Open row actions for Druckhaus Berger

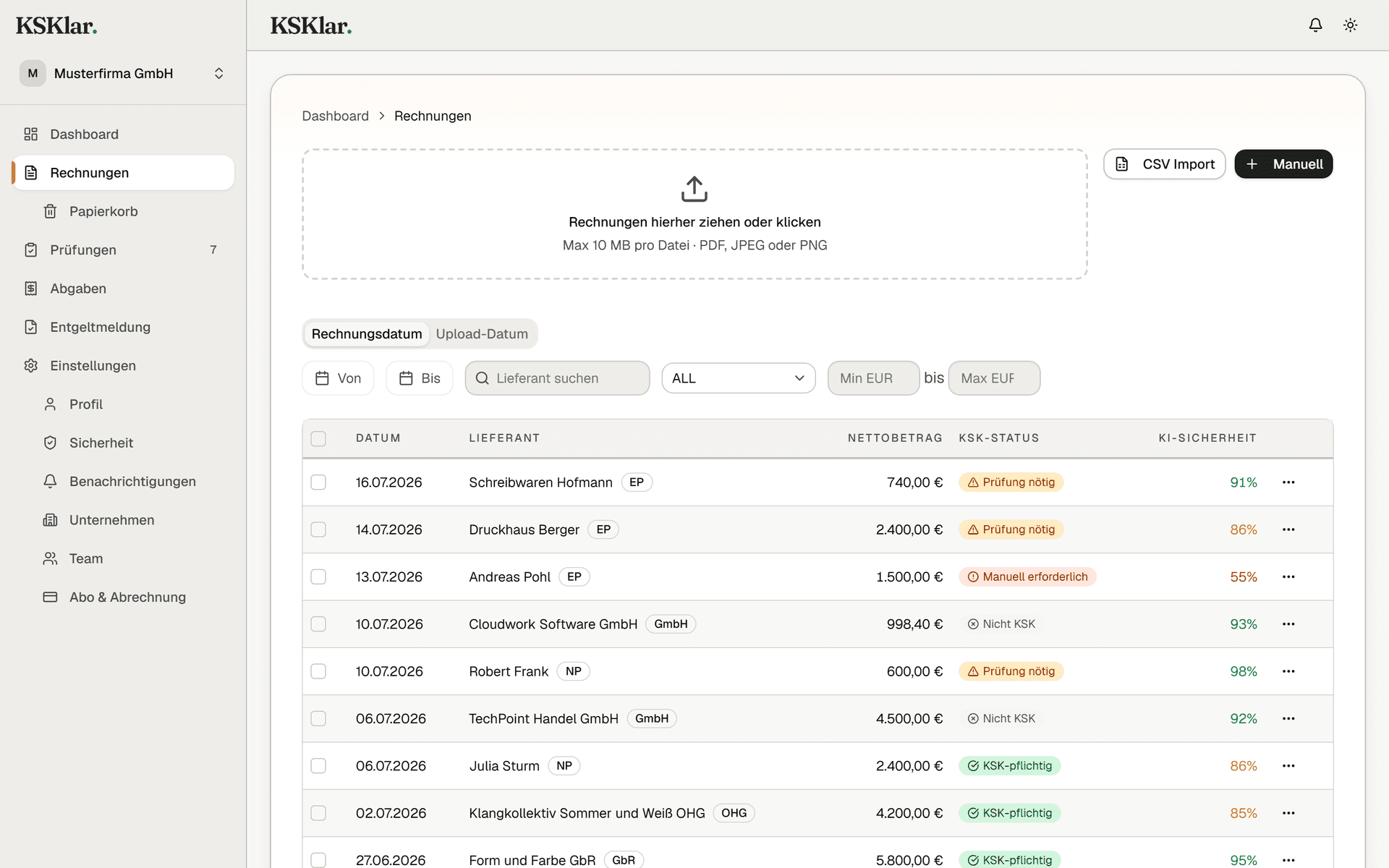point(1288,529)
